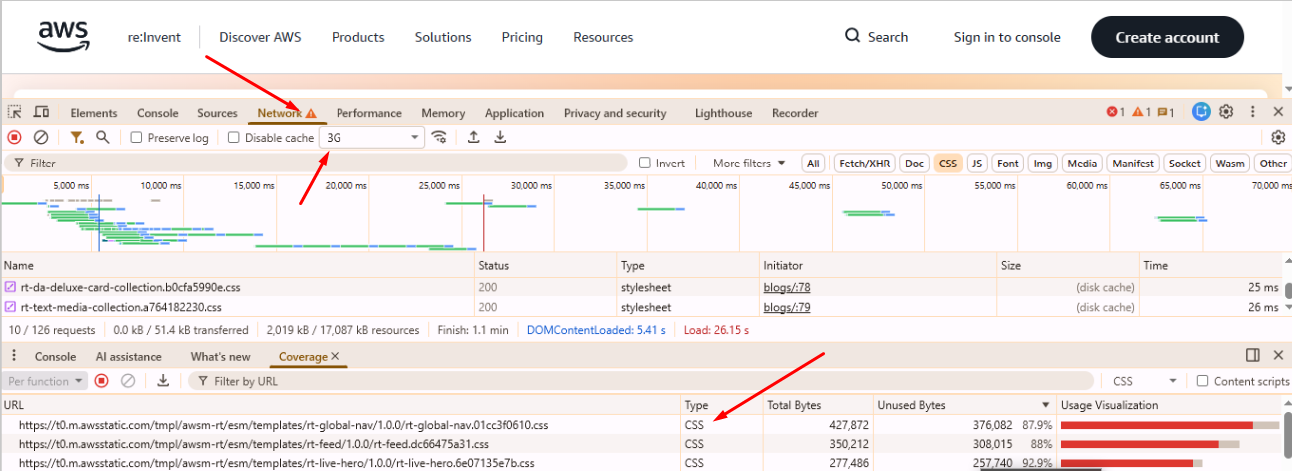Select the Doc request type filter
1292x471 pixels.
coord(915,163)
